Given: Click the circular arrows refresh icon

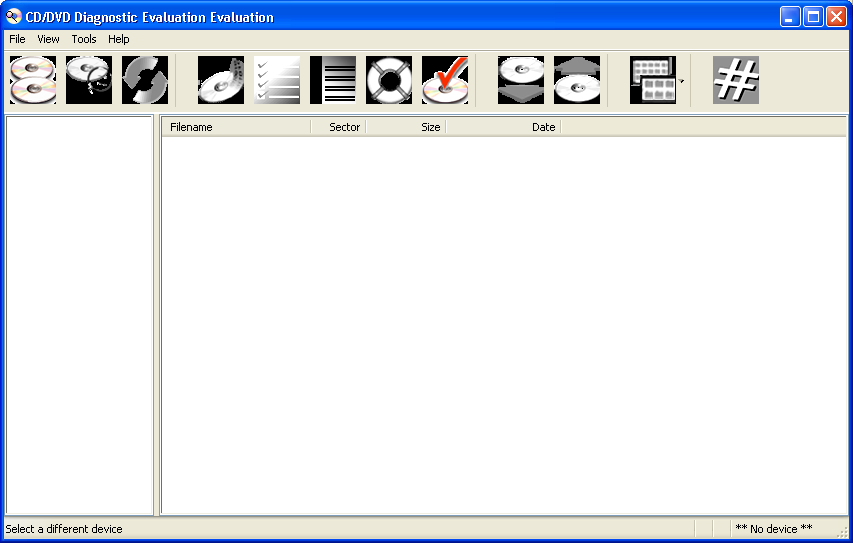Looking at the screenshot, I should 145,80.
